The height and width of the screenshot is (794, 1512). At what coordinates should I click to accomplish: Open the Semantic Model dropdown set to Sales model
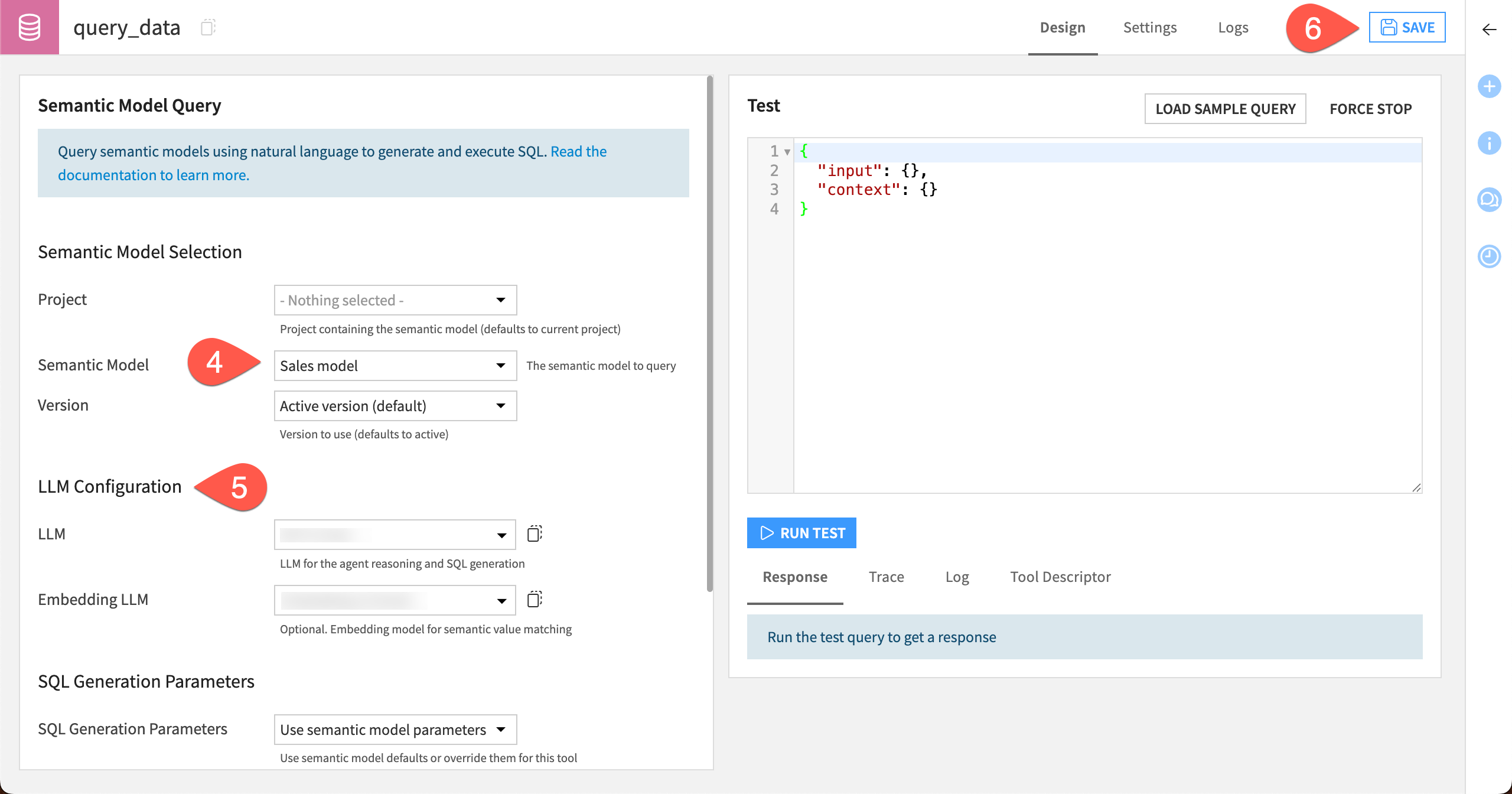coord(395,365)
